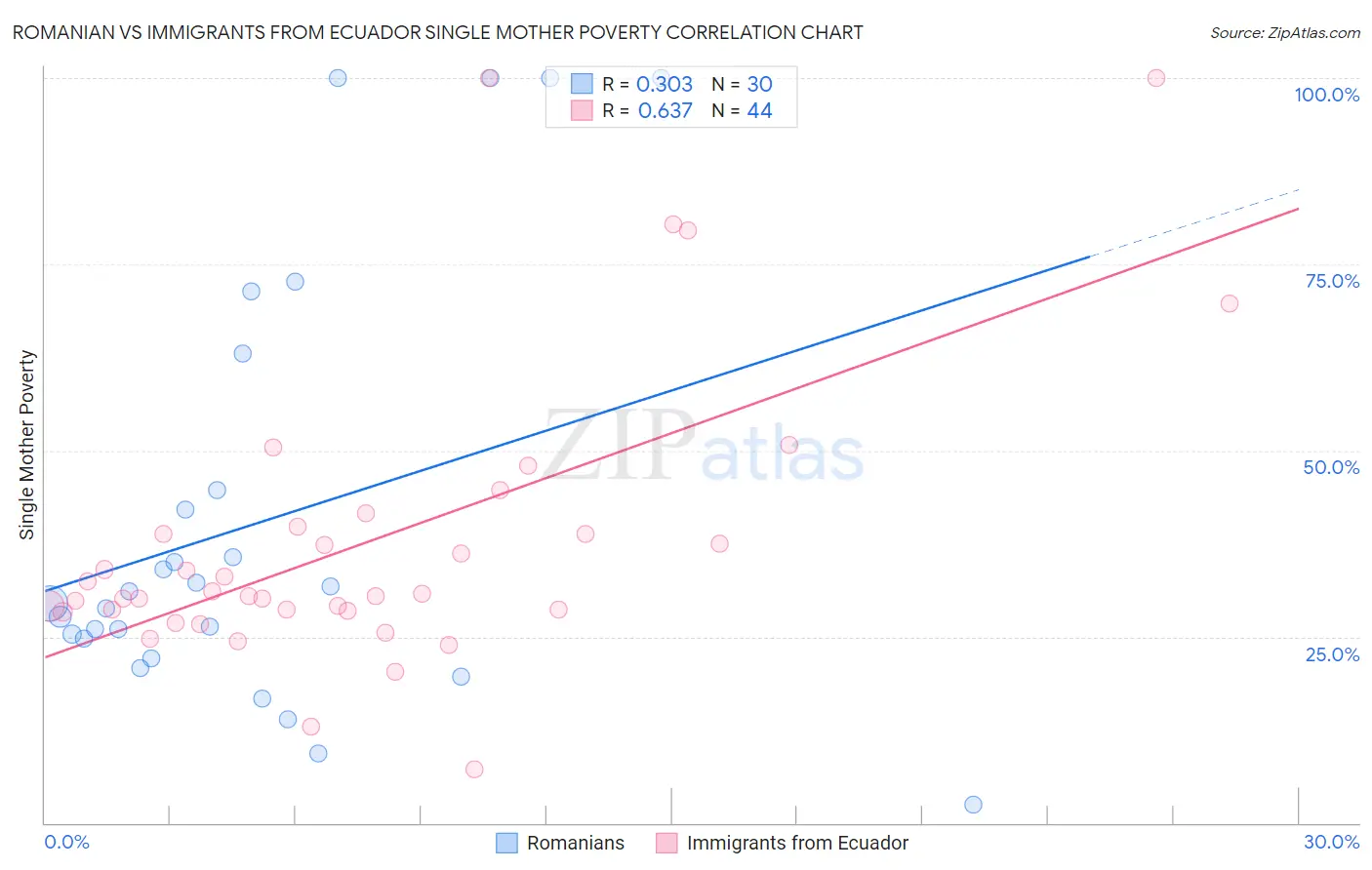This screenshot has width=1372, height=870.
Task: Click the 30.0% x-axis label
Action: coord(1331,842)
